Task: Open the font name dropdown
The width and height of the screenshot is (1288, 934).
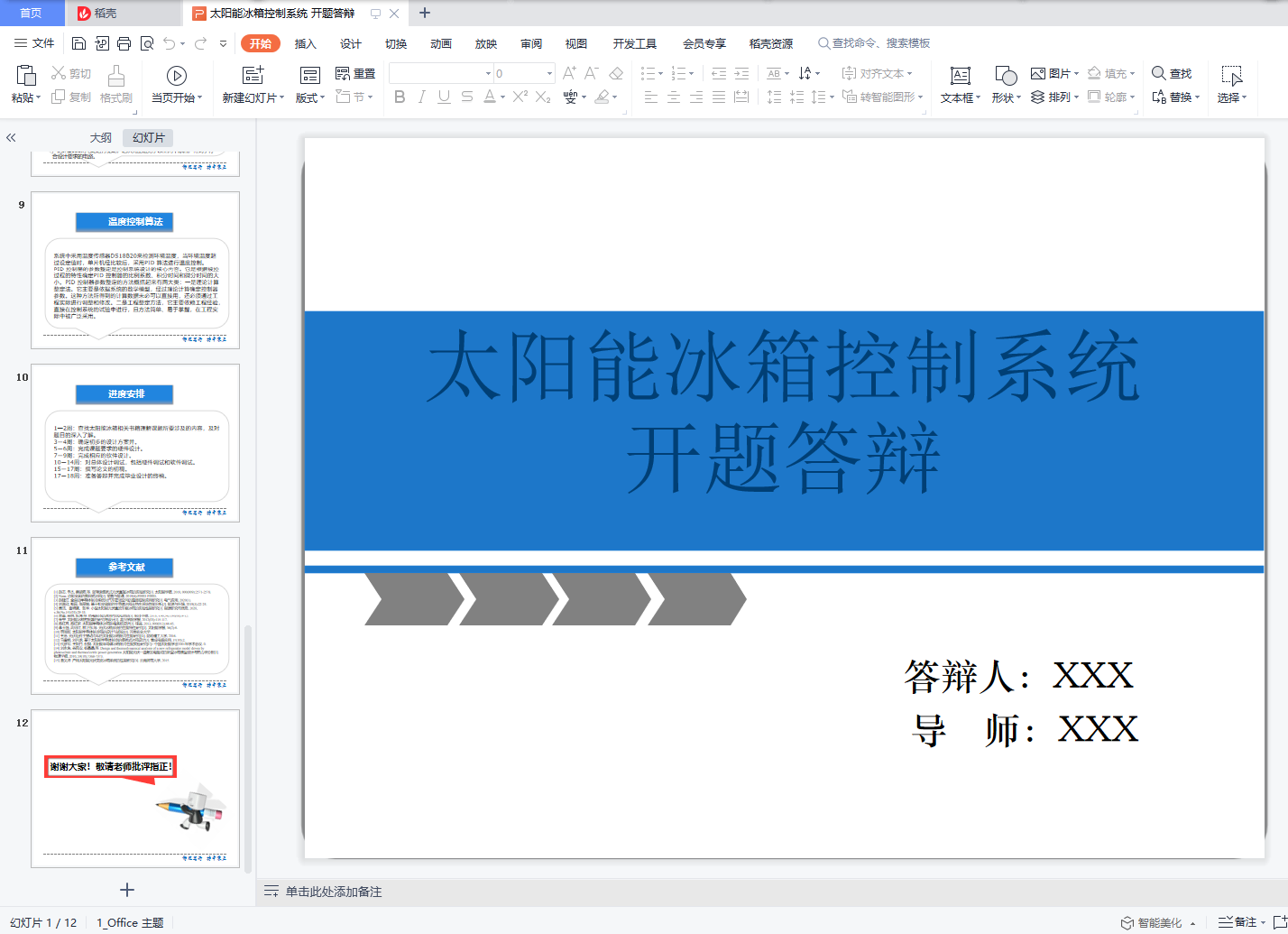Action: 488,73
